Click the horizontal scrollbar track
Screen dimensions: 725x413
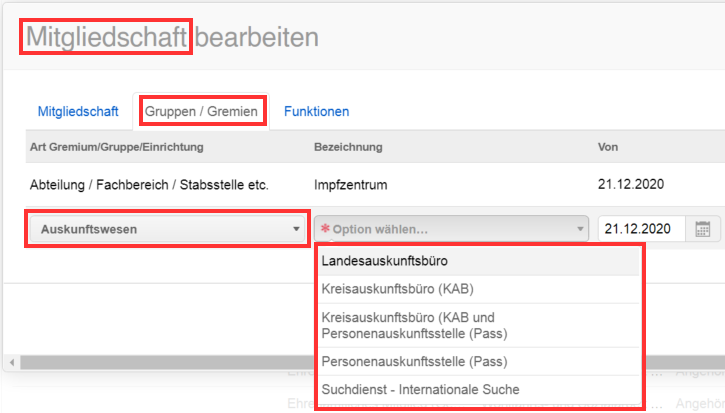click(x=166, y=363)
